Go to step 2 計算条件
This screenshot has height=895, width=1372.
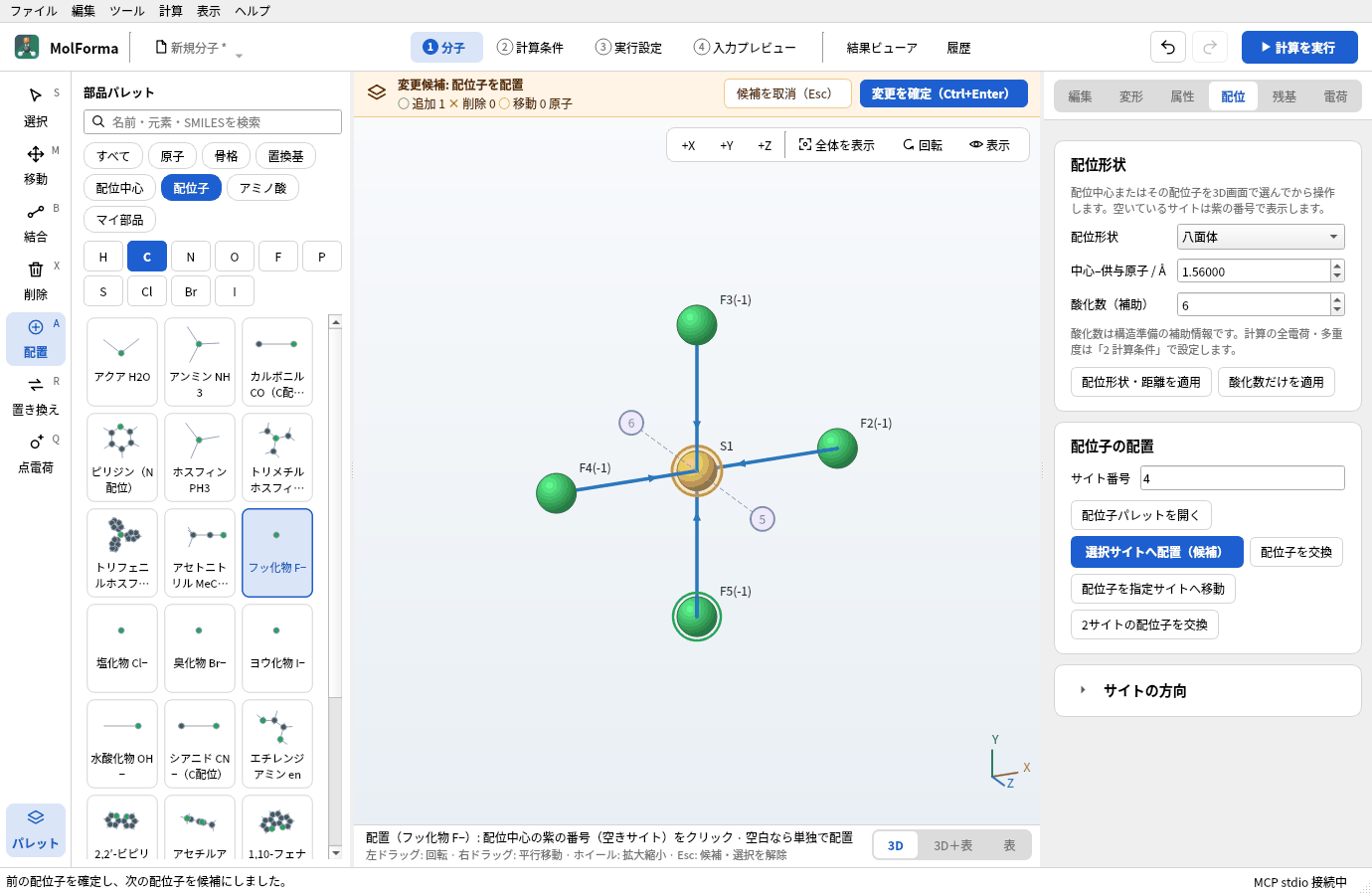point(530,48)
